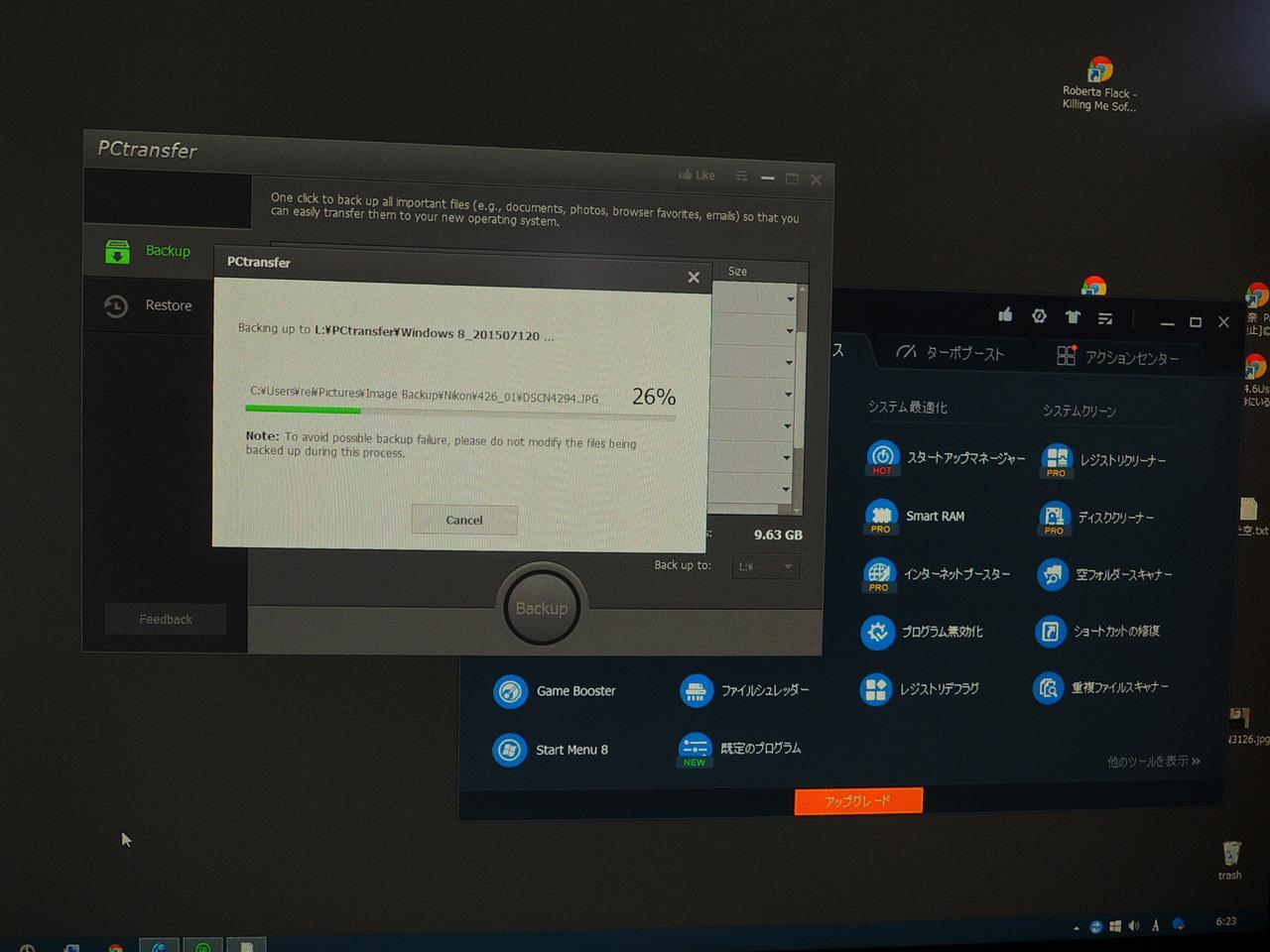Click the shirt skin icon
The height and width of the screenshot is (952, 1270).
pos(1073,317)
